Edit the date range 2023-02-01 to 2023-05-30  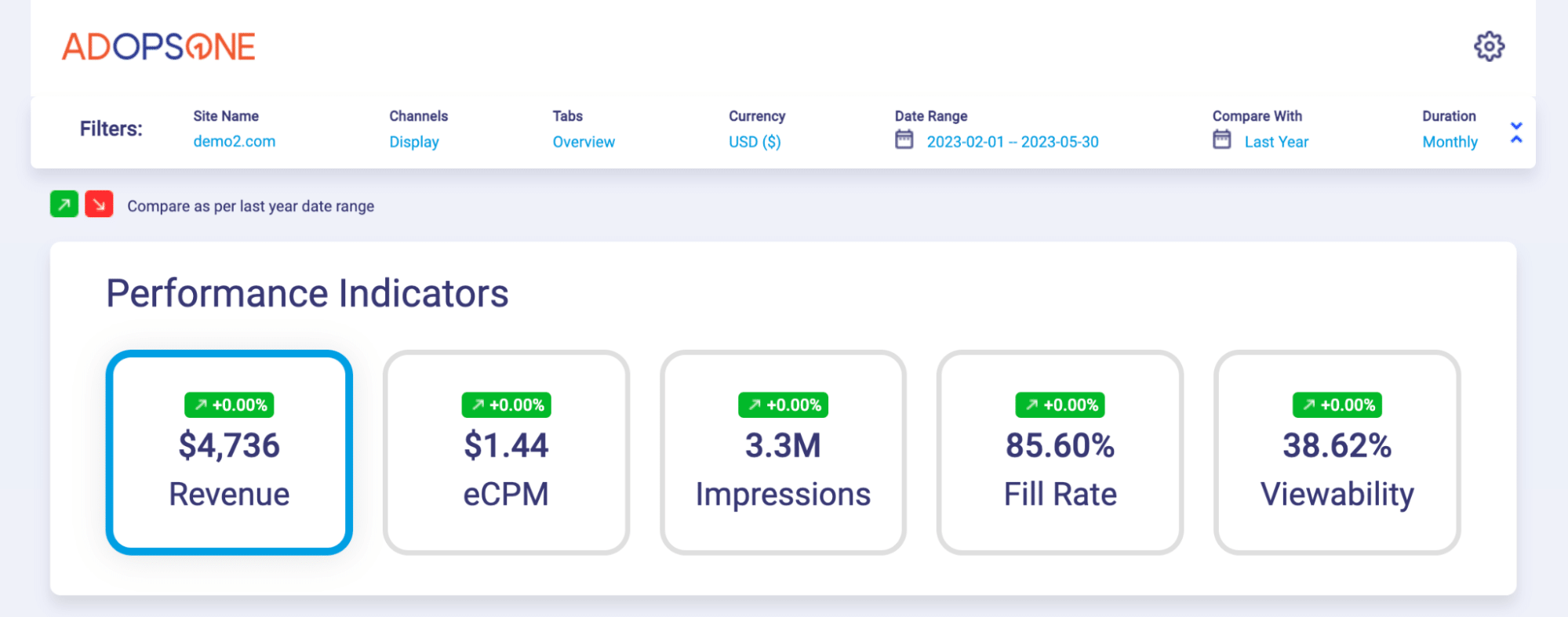pyautogui.click(x=1012, y=142)
